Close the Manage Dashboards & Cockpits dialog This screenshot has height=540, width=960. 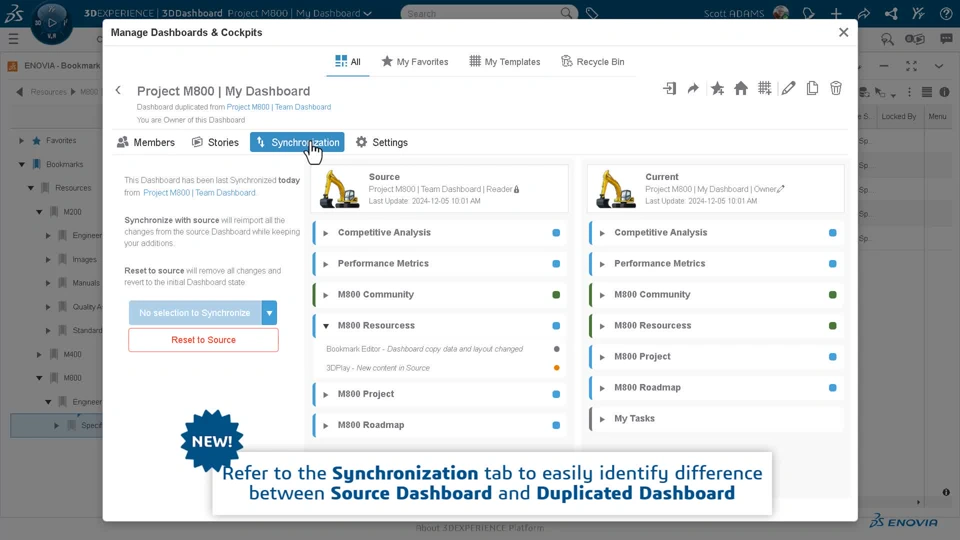click(843, 32)
